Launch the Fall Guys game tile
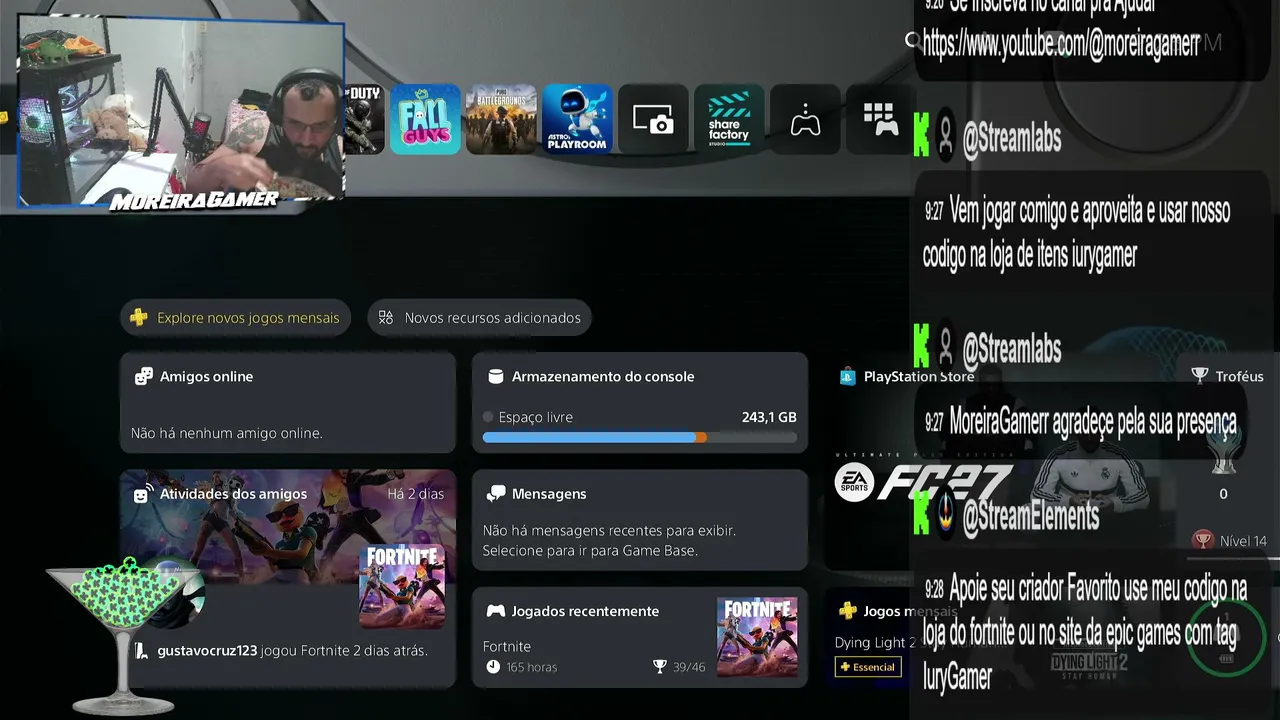The height and width of the screenshot is (720, 1280). pos(425,119)
